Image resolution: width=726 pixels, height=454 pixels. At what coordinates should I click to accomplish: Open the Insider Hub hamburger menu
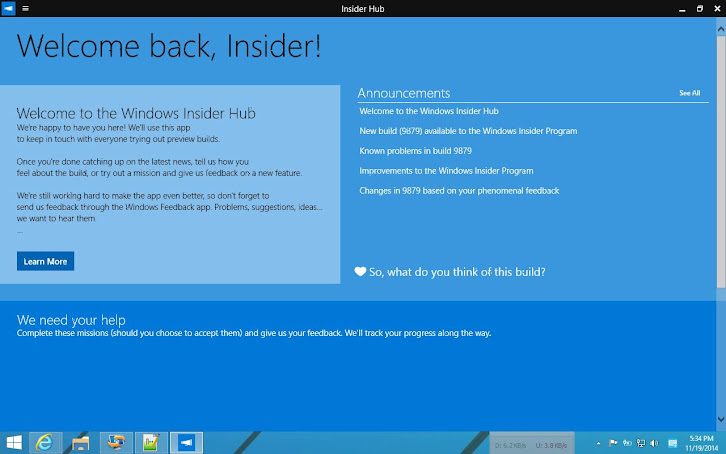(x=25, y=8)
